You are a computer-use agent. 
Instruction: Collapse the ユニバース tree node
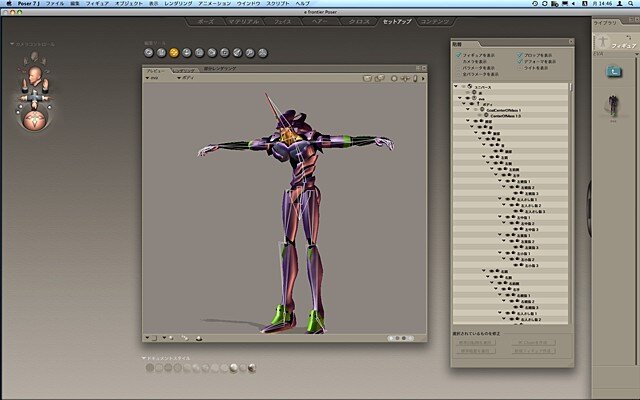point(456,87)
